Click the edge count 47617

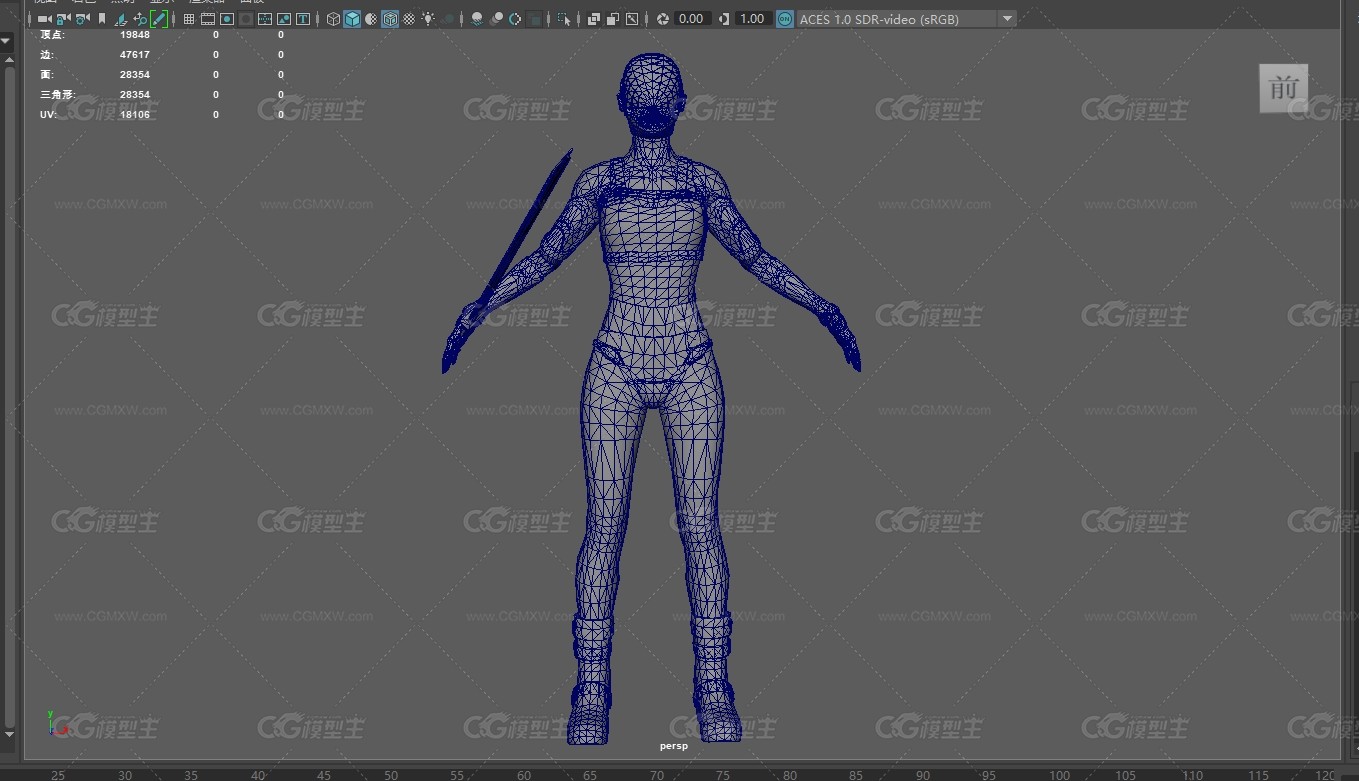[135, 54]
